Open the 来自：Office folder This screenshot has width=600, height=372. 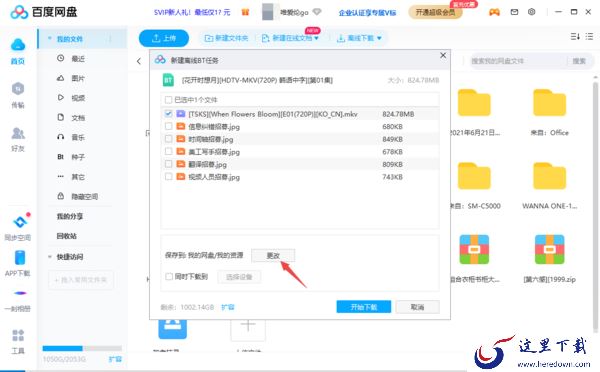549,103
